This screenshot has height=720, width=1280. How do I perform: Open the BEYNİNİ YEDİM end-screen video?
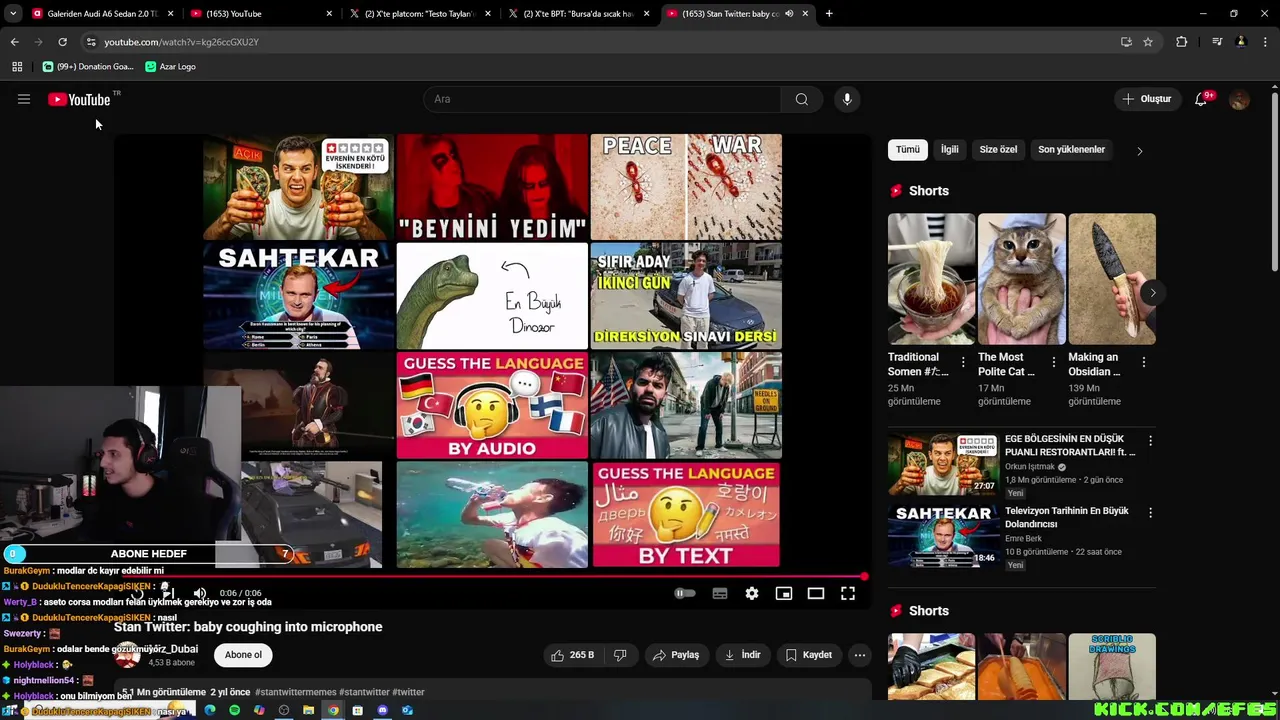tap(492, 187)
